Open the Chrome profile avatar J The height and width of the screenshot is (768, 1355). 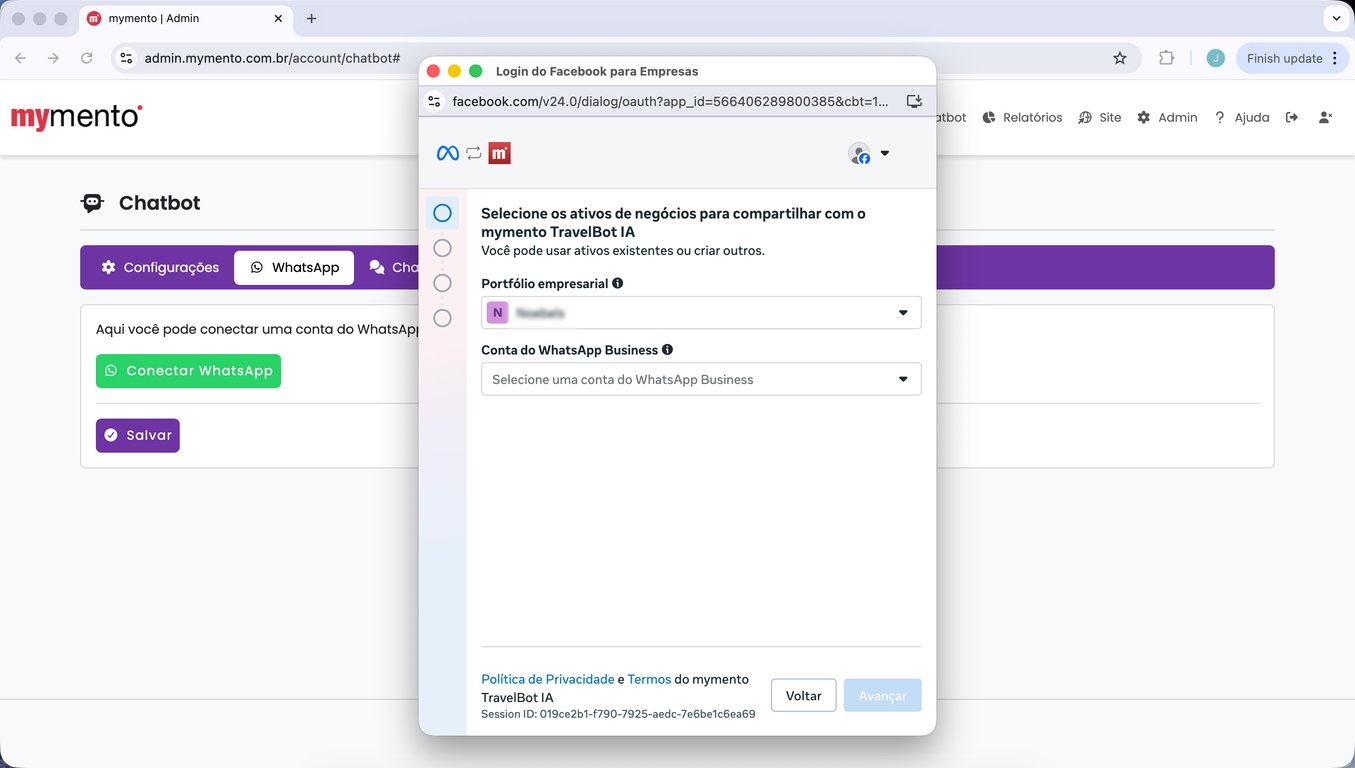point(1215,58)
